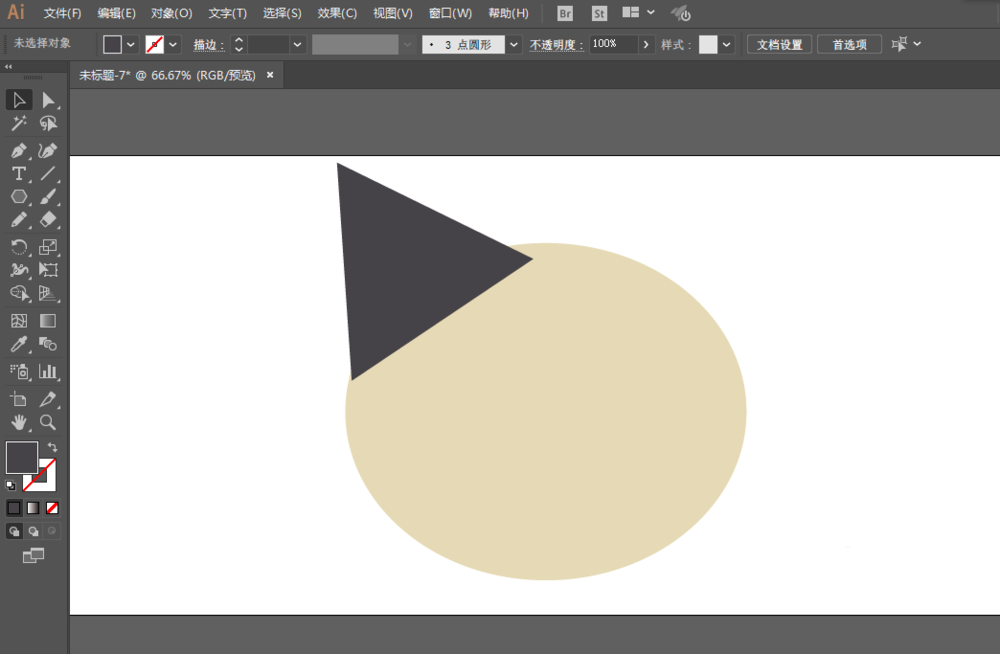Choose the Blend tool
Image resolution: width=1000 pixels, height=654 pixels.
48,345
